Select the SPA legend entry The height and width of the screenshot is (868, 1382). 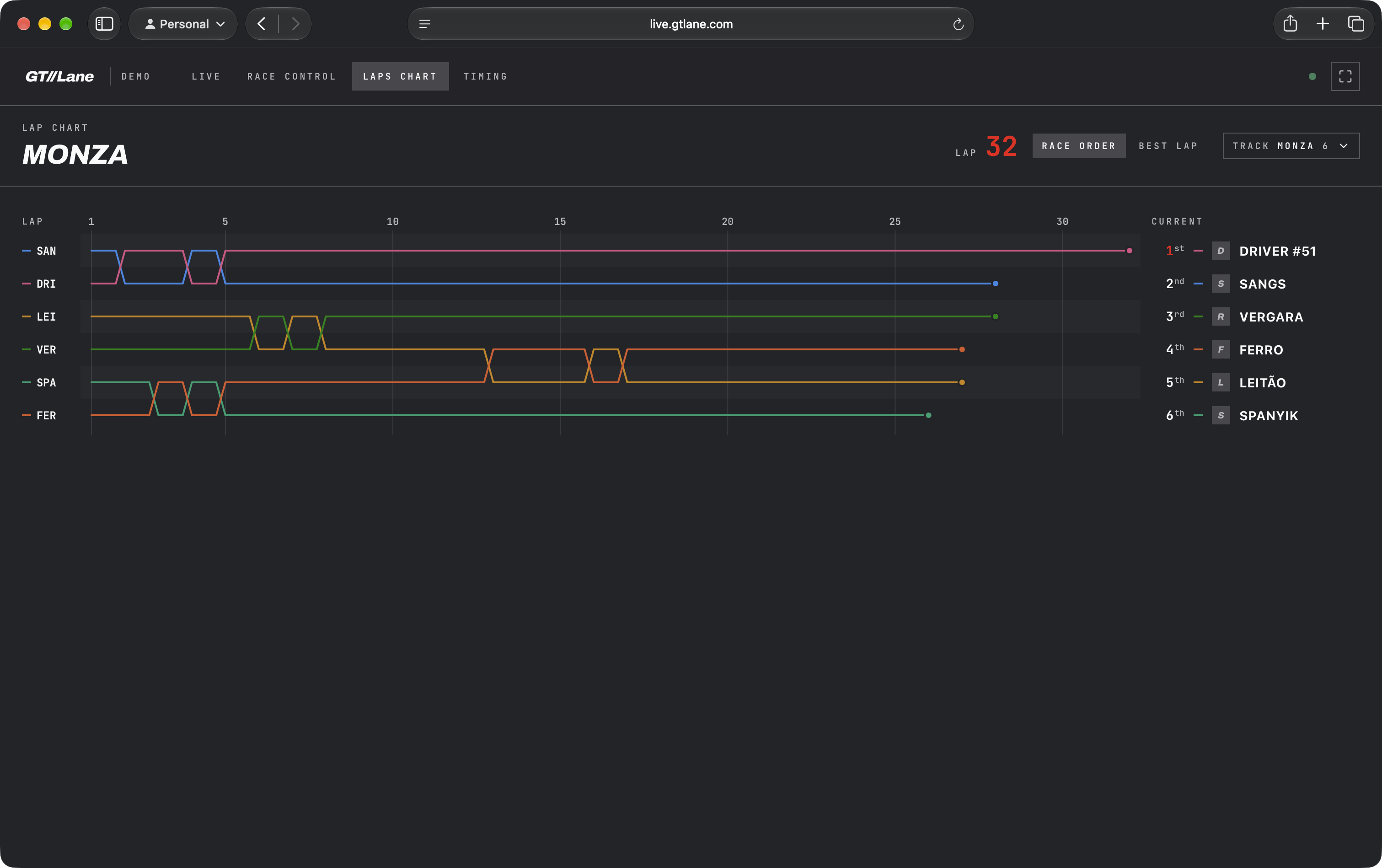tap(40, 382)
